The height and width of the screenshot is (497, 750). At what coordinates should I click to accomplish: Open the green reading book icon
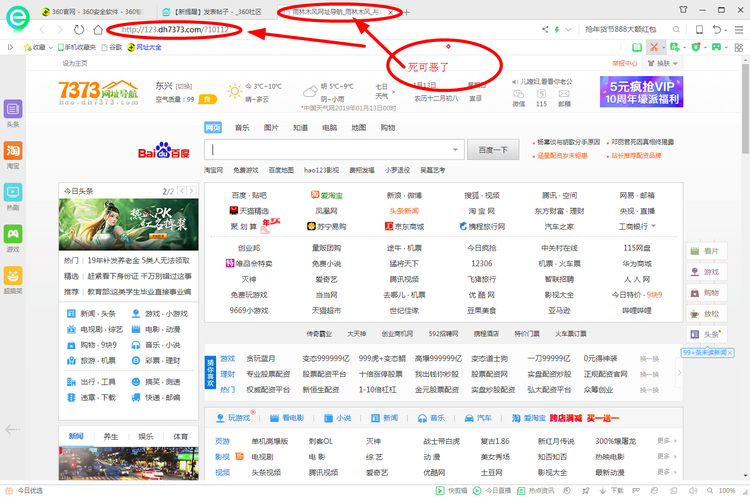coord(637,47)
